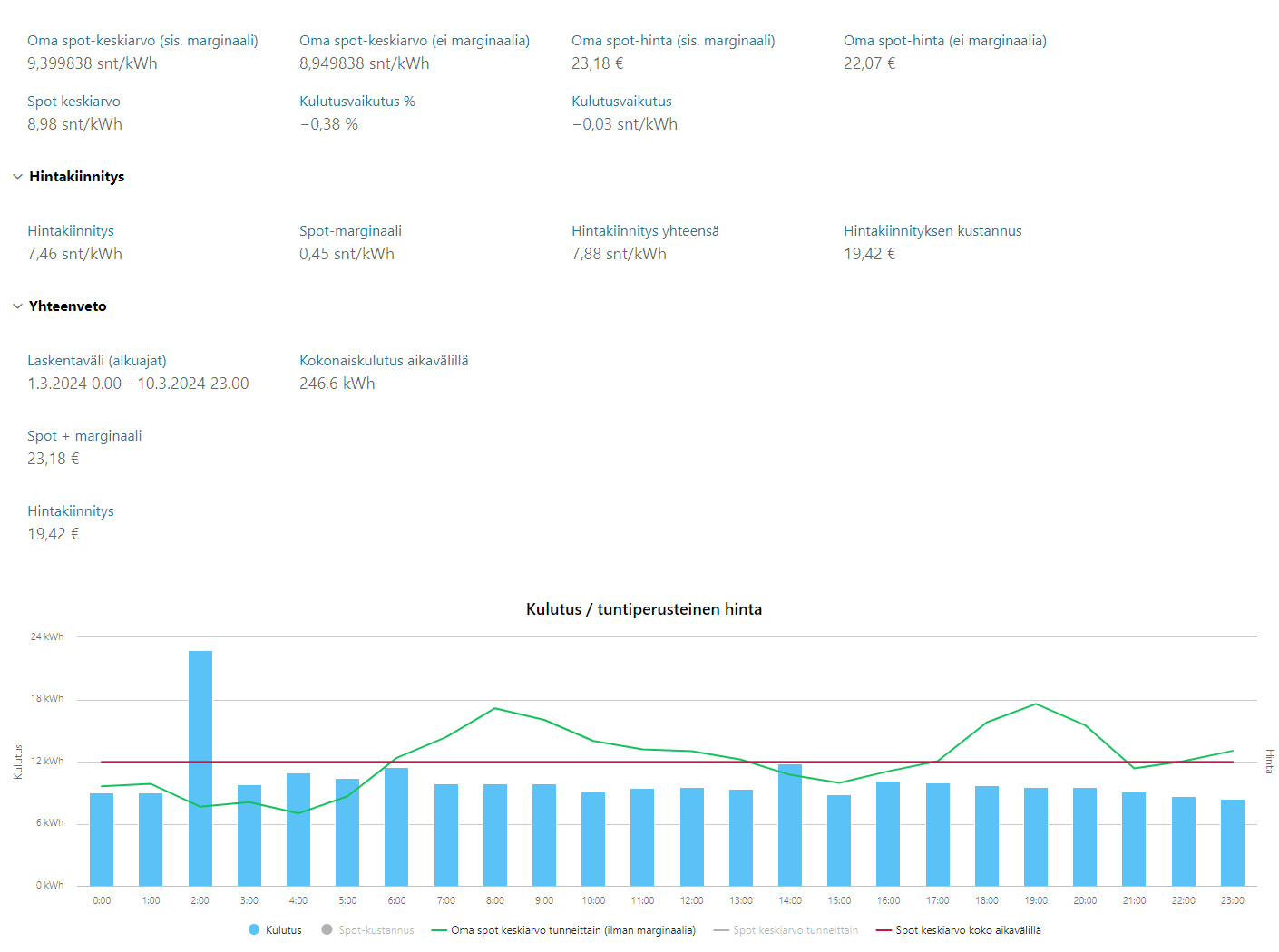Click the Hintakiinnityksen kustannus label
This screenshot has height=952, width=1279.
pos(932,231)
